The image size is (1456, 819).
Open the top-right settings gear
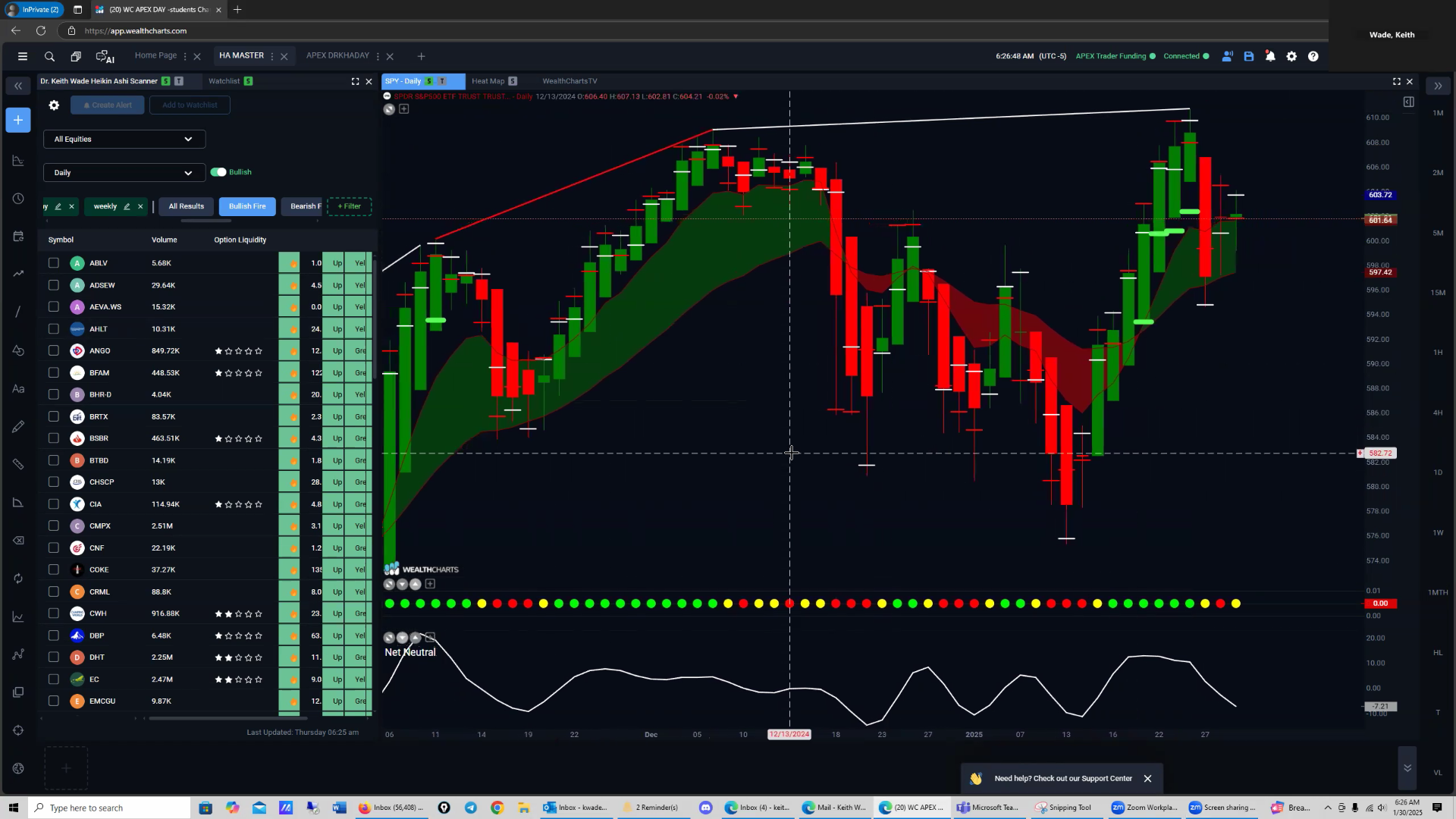point(1291,56)
